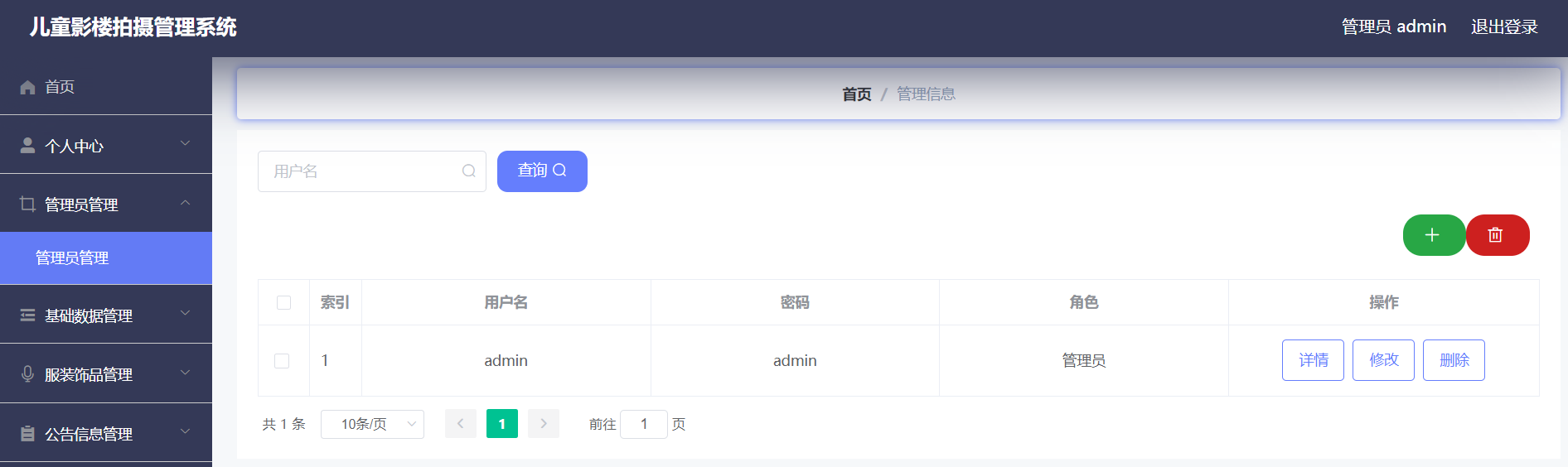
Task: Click the magnifier icon inside 用户名 field
Action: (x=469, y=171)
